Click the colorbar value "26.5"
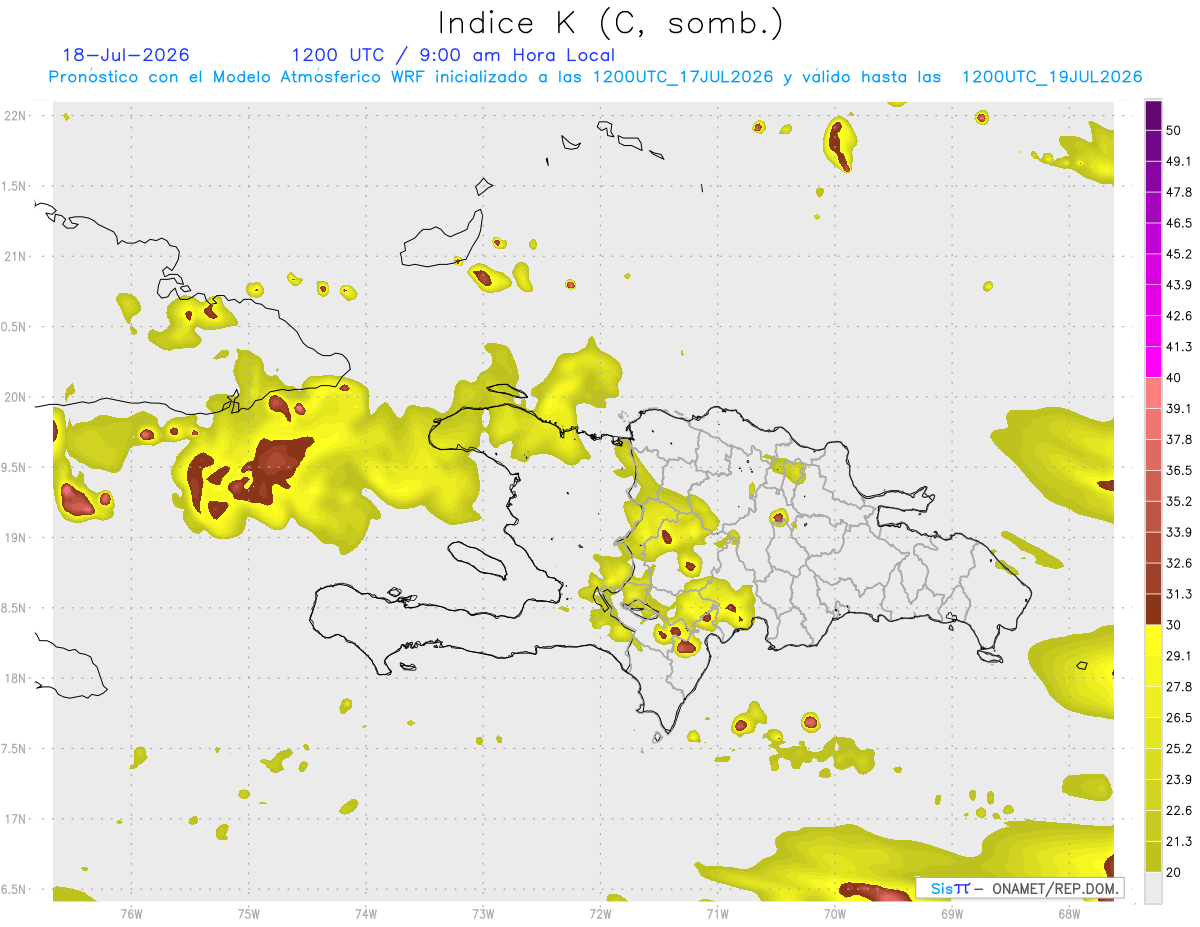The image size is (1200, 927). [1179, 718]
